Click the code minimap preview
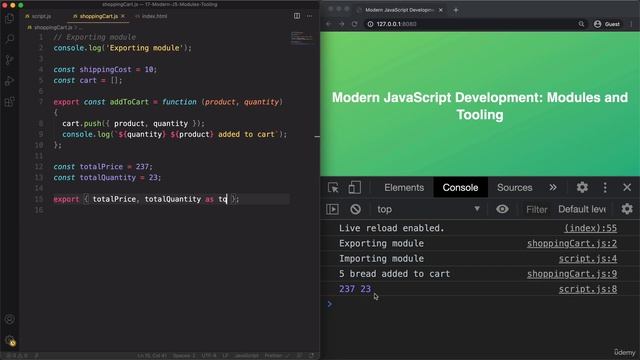This screenshot has width=640, height=360. point(302,38)
